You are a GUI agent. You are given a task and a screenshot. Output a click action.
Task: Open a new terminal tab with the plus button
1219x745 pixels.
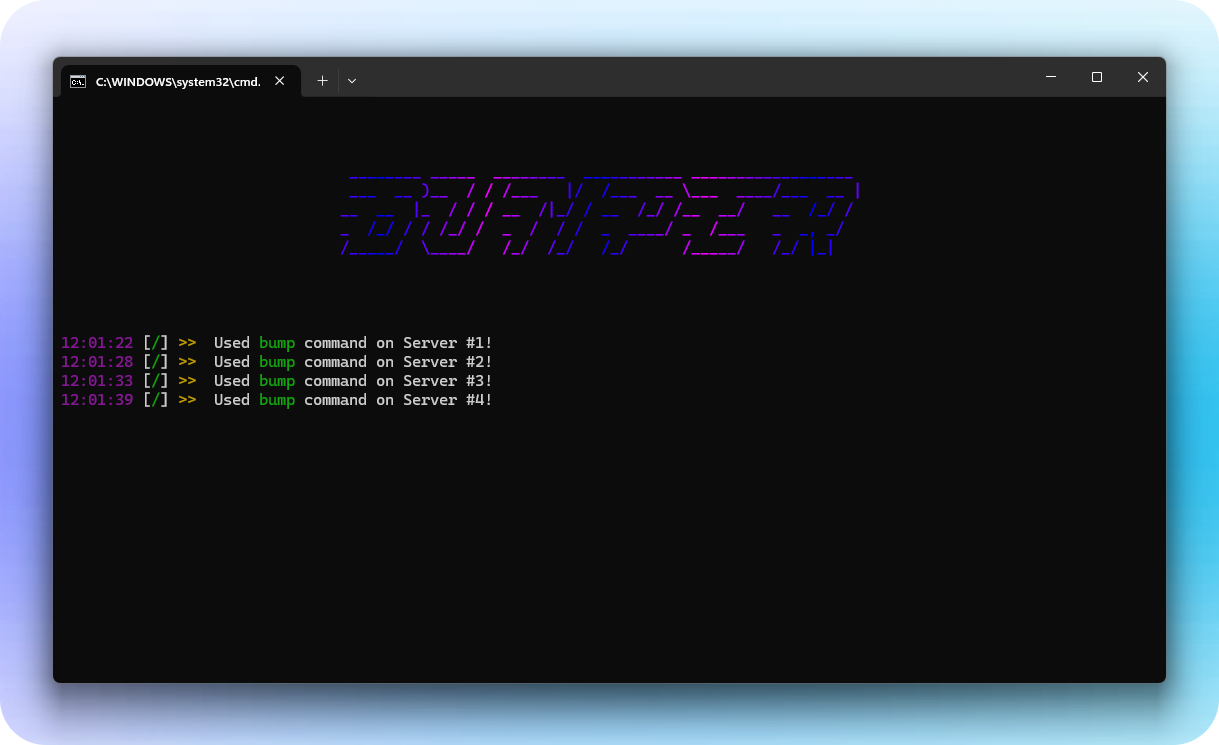point(322,80)
